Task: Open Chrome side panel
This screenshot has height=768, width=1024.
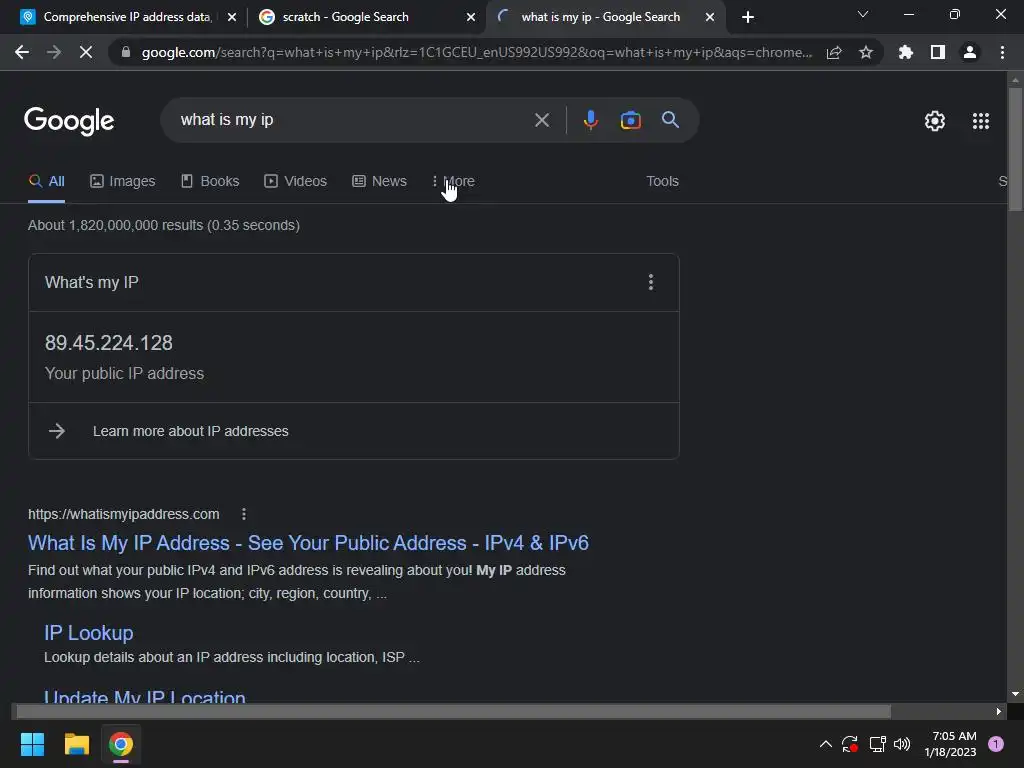Action: 938,52
